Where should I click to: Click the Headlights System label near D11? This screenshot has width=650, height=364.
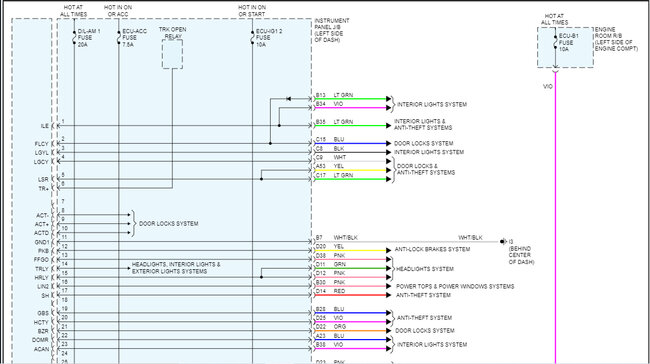pyautogui.click(x=424, y=269)
